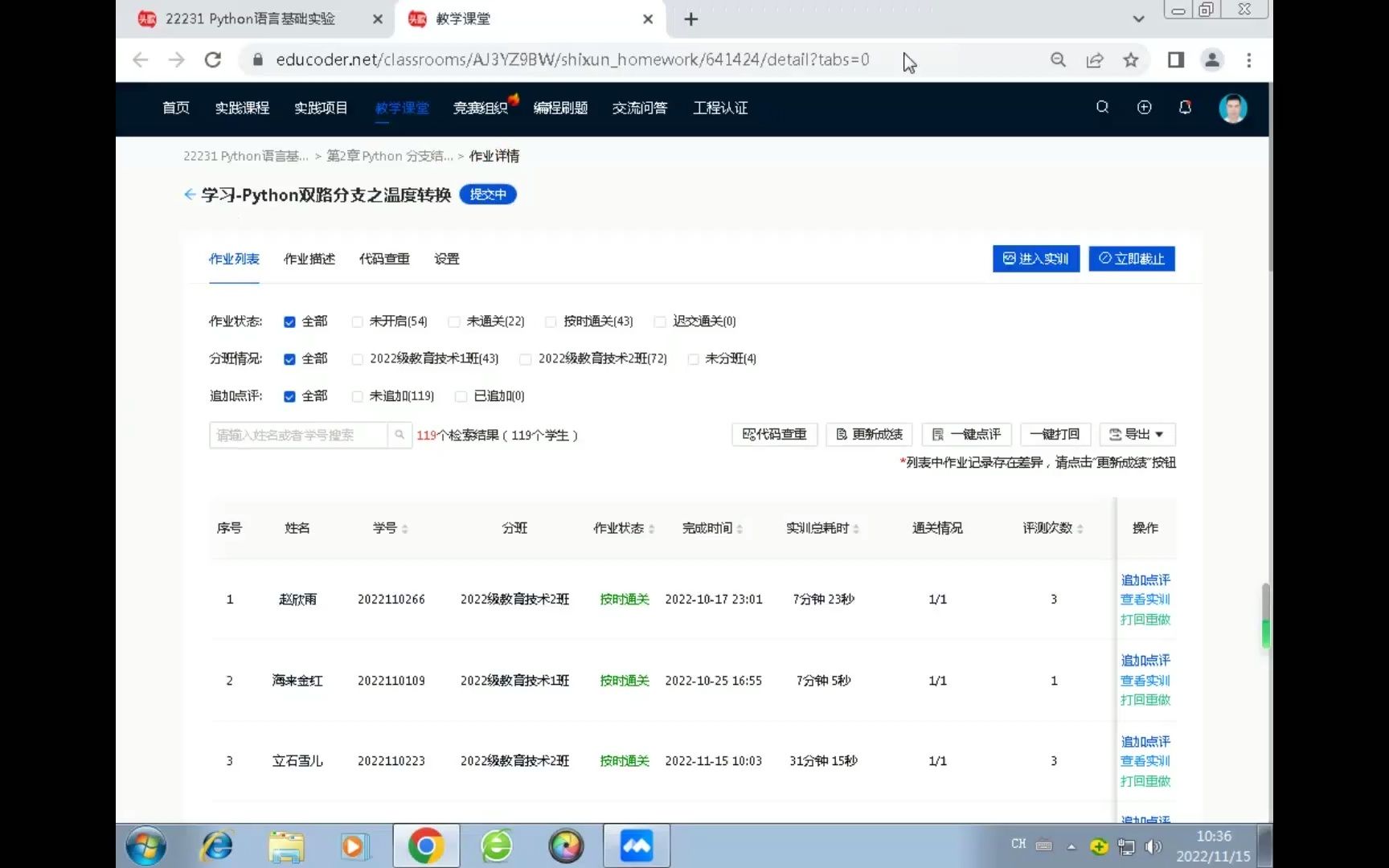Image resolution: width=1389 pixels, height=868 pixels.
Task: Click 更新成绩 button
Action: (870, 435)
